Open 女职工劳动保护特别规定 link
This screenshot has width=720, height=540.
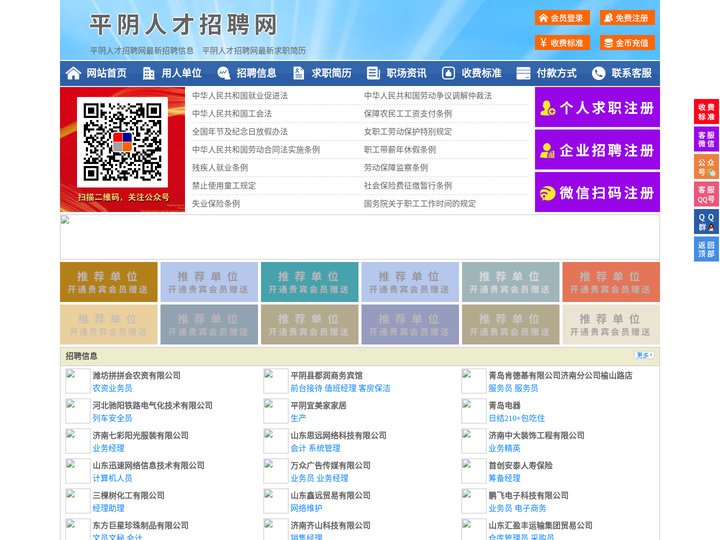point(408,131)
